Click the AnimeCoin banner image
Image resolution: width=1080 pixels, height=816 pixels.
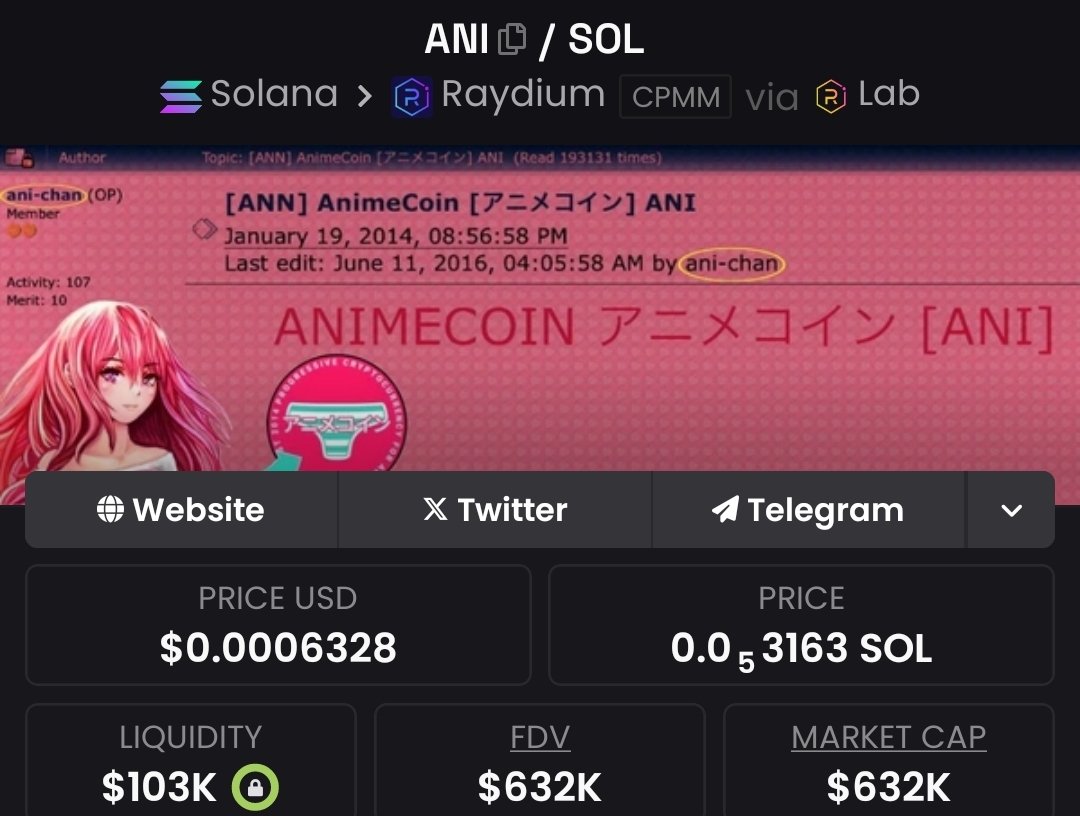pyautogui.click(x=540, y=308)
